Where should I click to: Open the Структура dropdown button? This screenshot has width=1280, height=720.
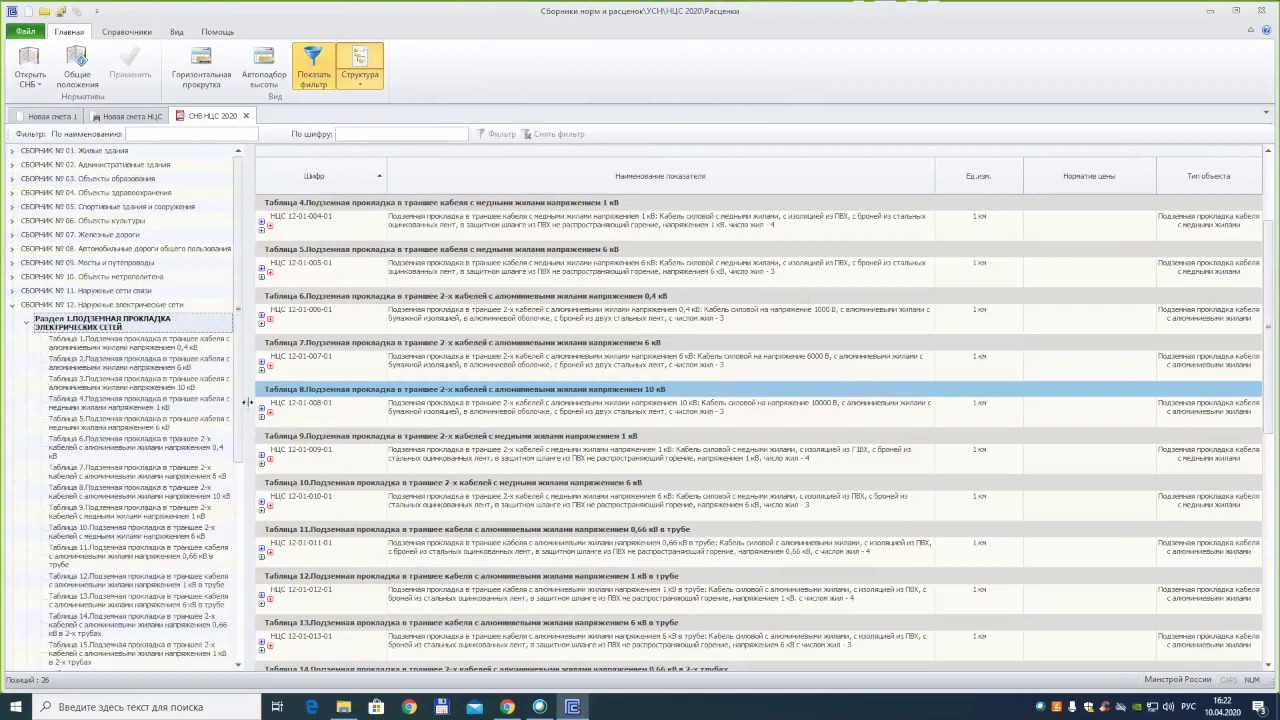point(360,67)
